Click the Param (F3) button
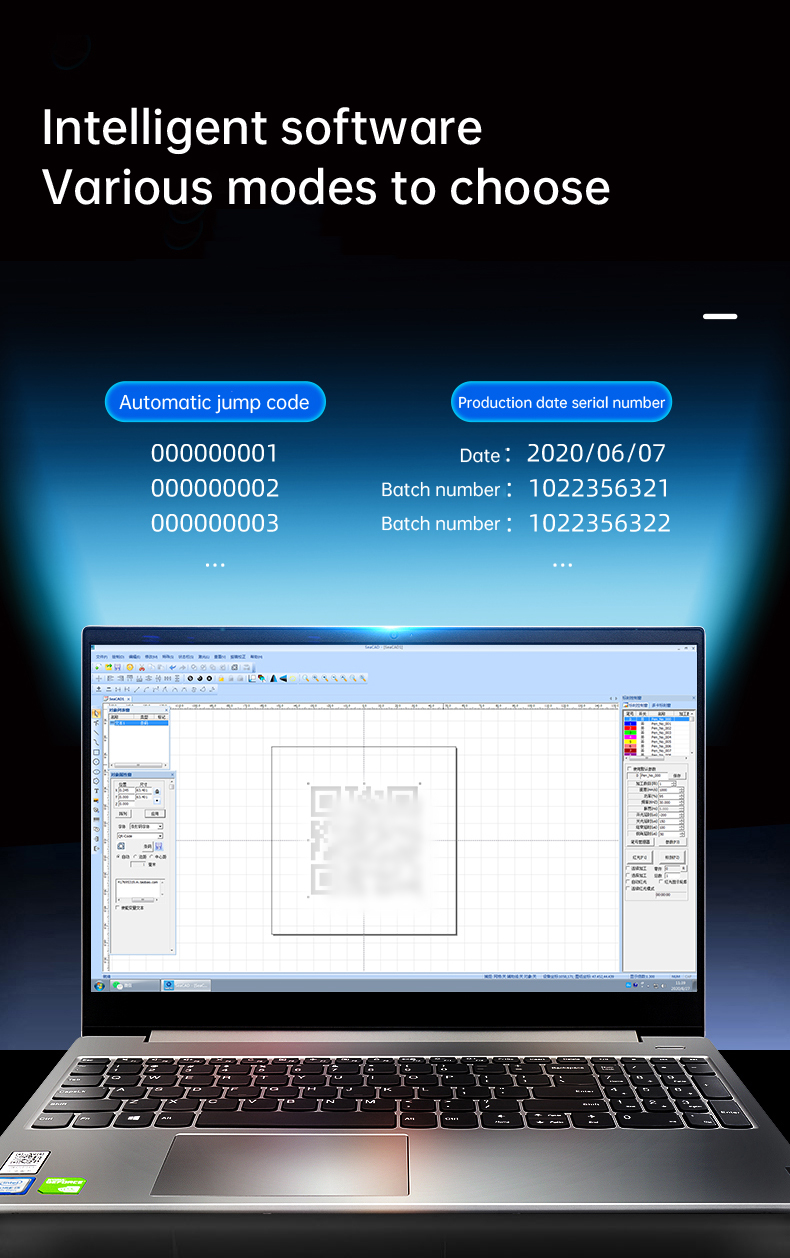The width and height of the screenshot is (790, 1258). (x=672, y=842)
